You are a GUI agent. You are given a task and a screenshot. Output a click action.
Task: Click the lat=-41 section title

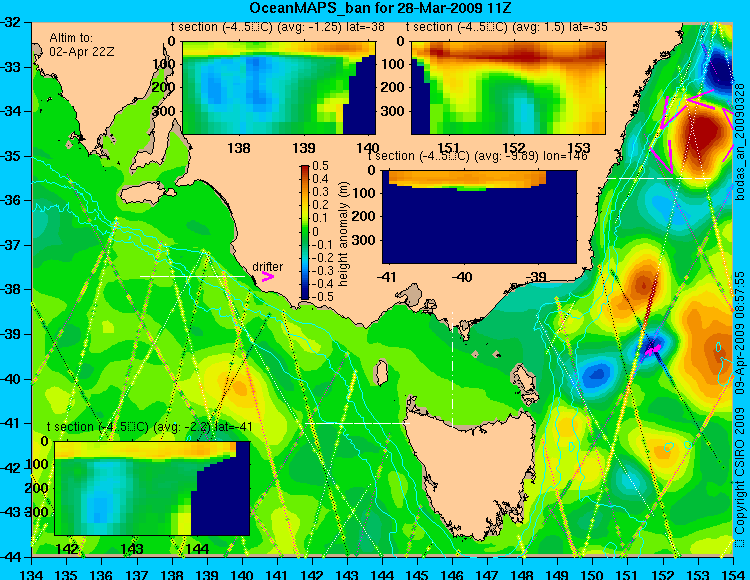(150, 427)
